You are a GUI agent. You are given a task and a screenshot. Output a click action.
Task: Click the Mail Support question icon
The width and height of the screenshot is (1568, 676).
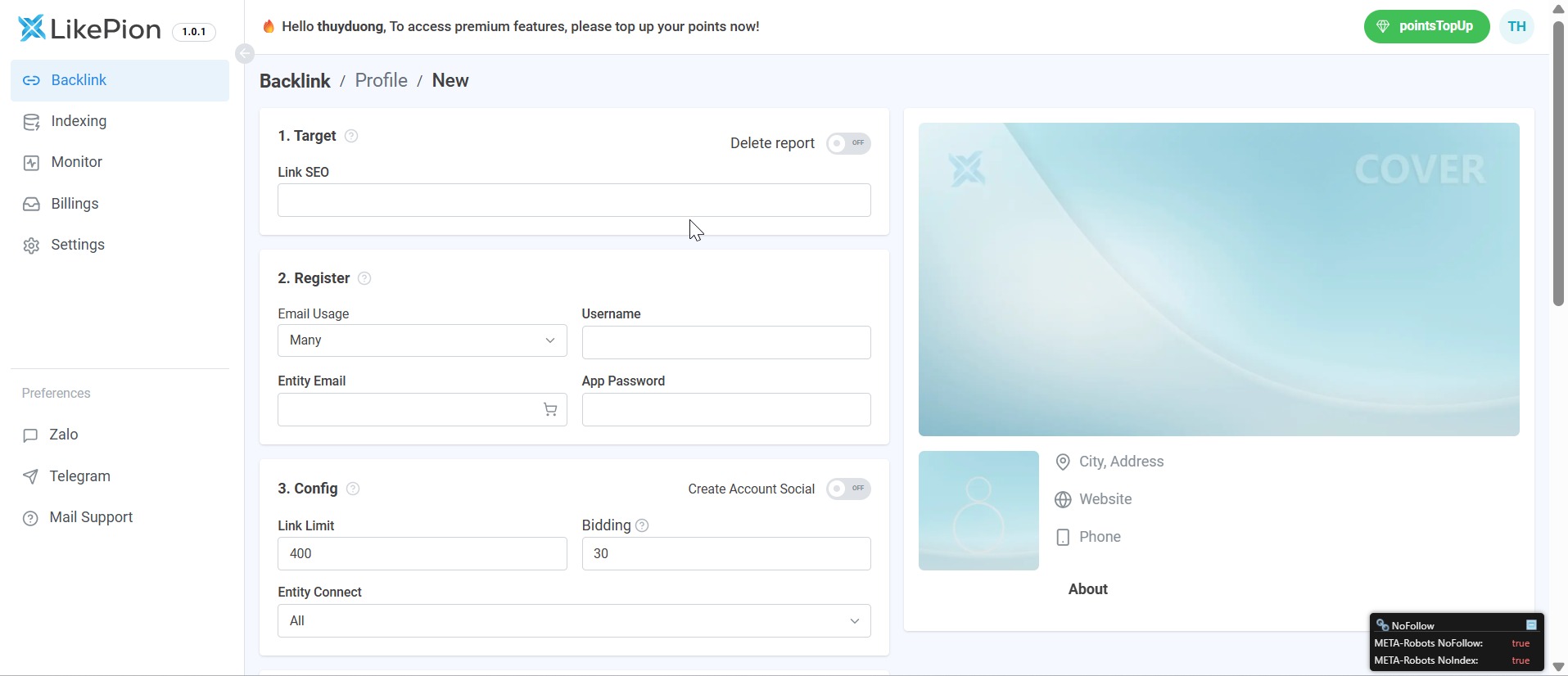(x=30, y=518)
